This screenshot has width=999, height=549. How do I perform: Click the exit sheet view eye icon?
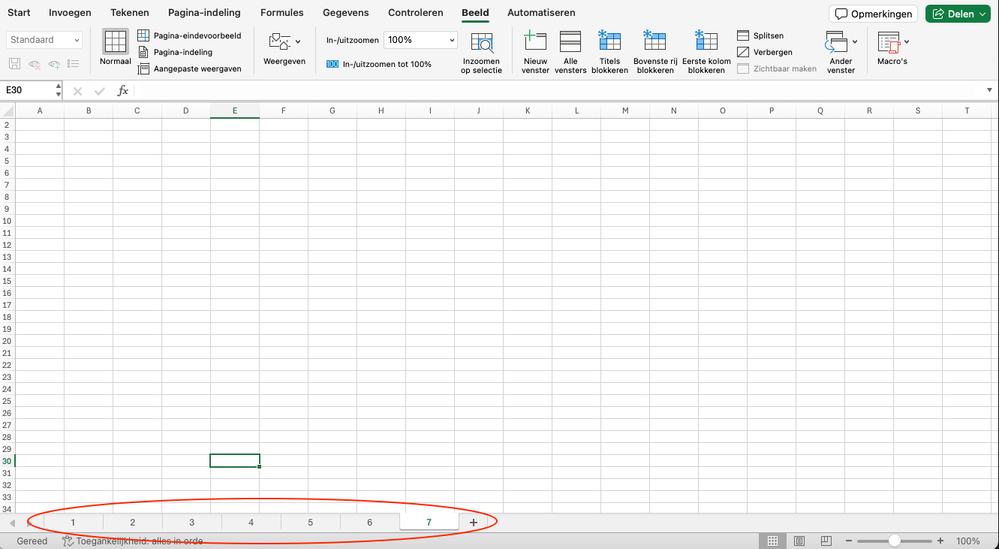click(x=34, y=64)
